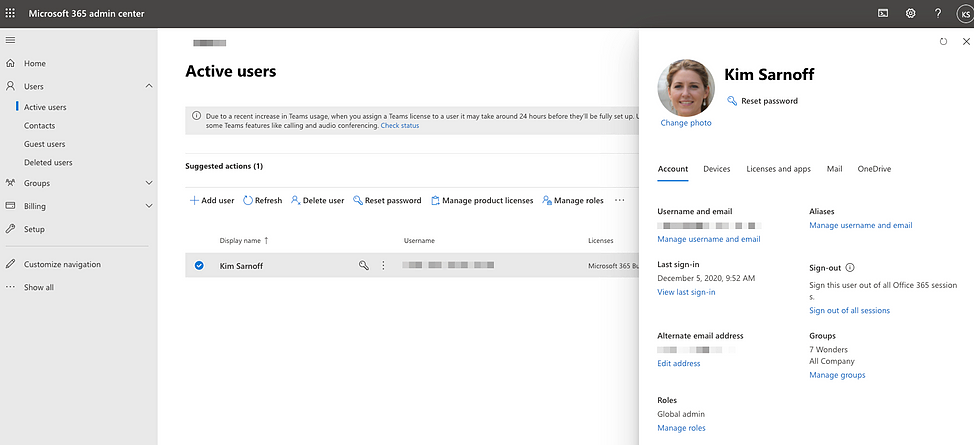Viewport: 974px width, 445px height.
Task: Switch to the Mail tab
Action: pos(834,169)
